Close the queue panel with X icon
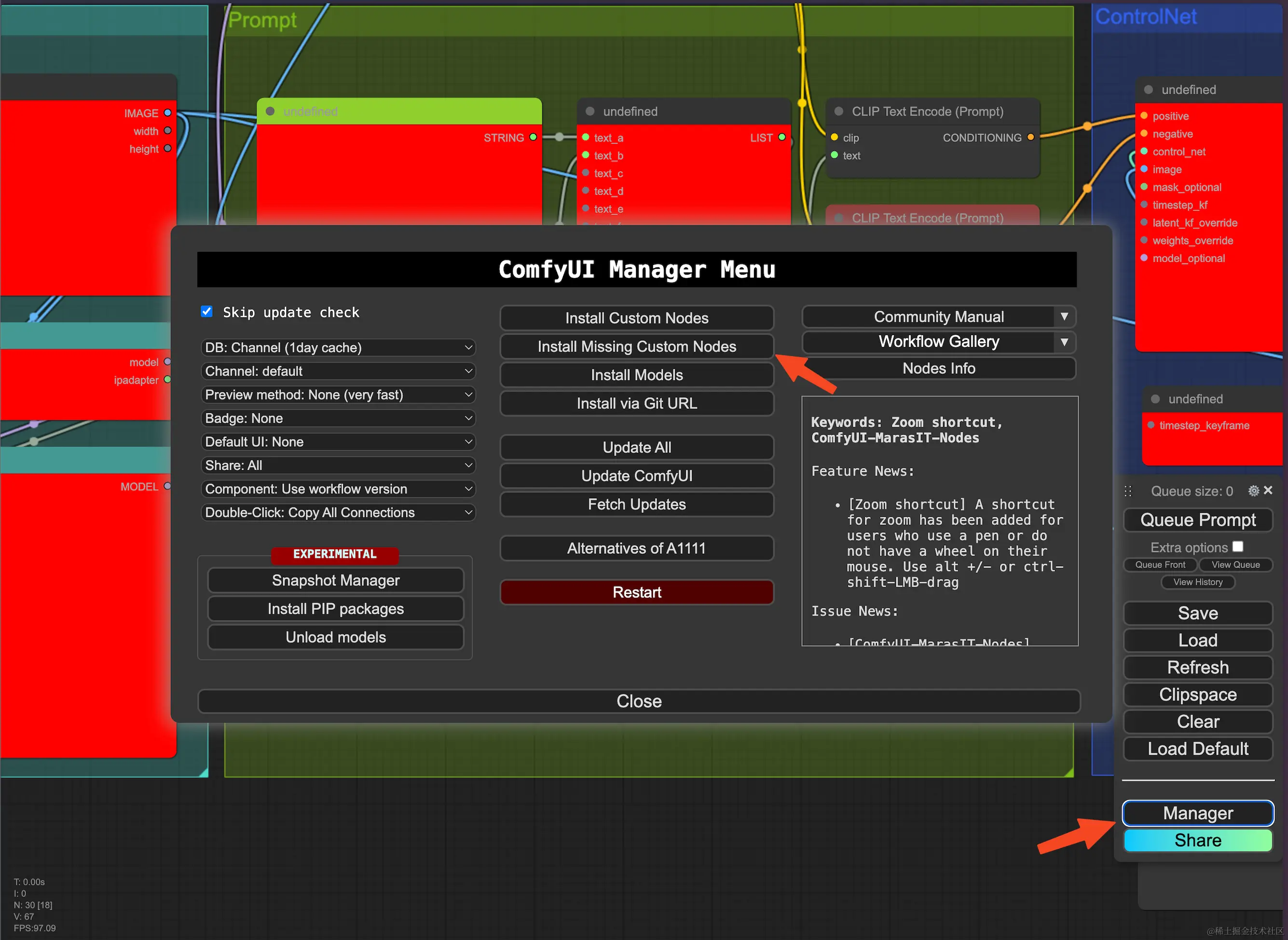Viewport: 1288px width, 940px height. [x=1268, y=490]
